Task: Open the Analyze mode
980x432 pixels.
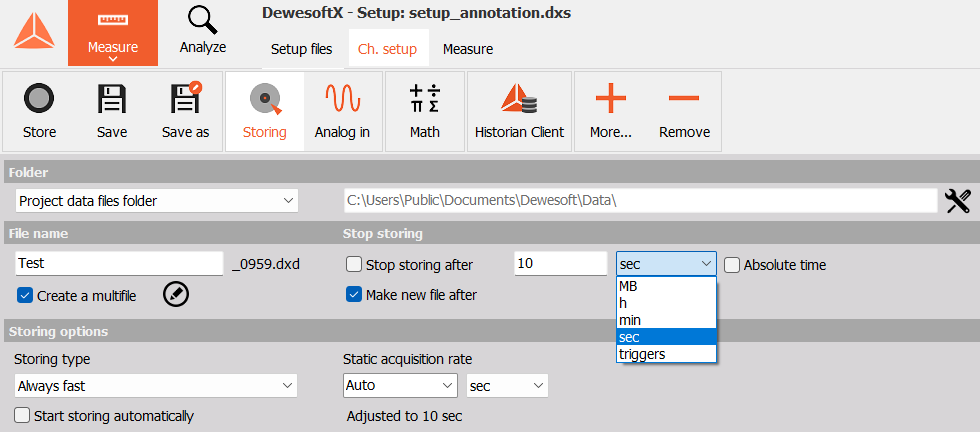Action: pyautogui.click(x=202, y=33)
